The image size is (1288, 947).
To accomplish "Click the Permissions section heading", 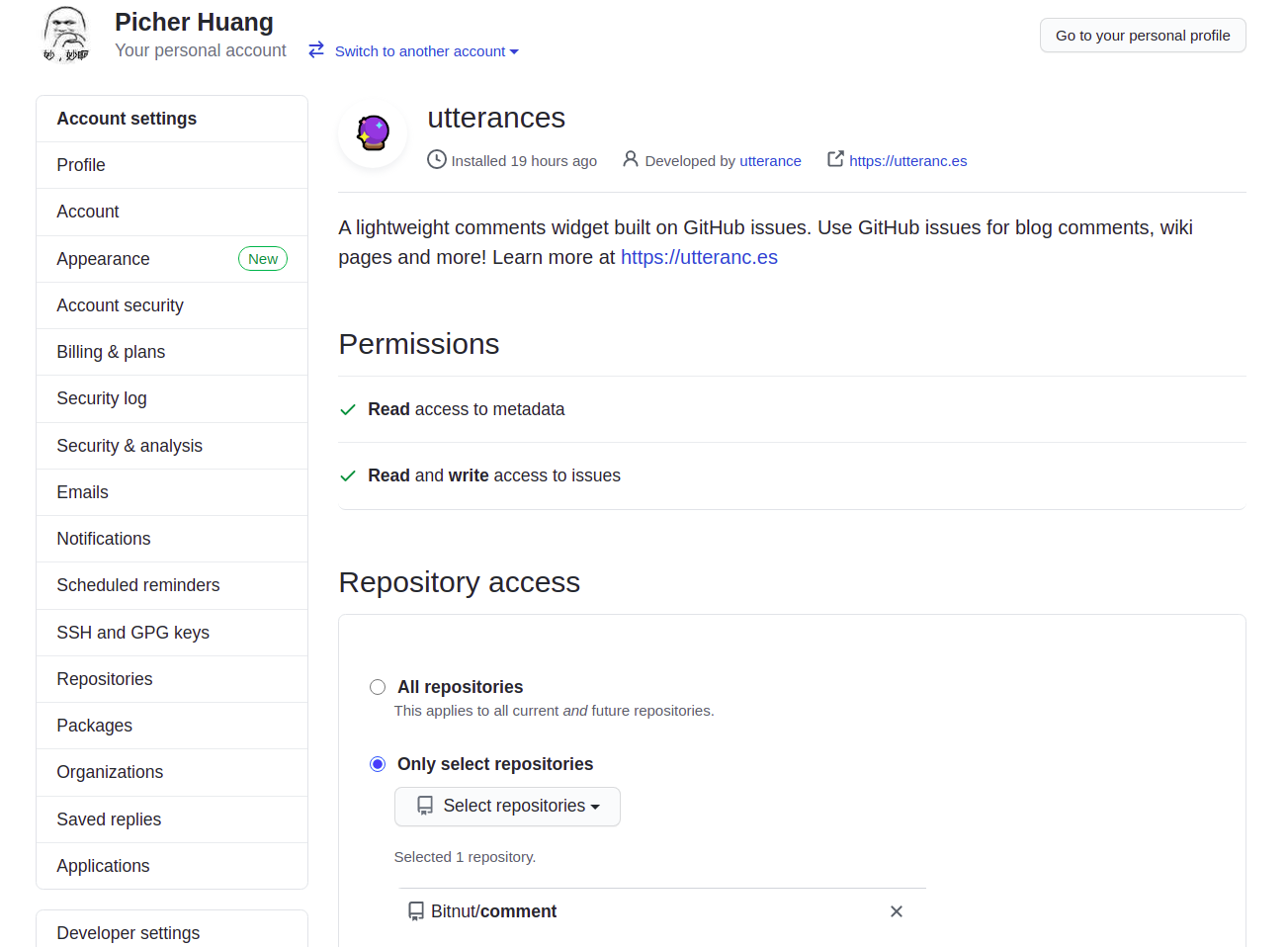I will (419, 344).
